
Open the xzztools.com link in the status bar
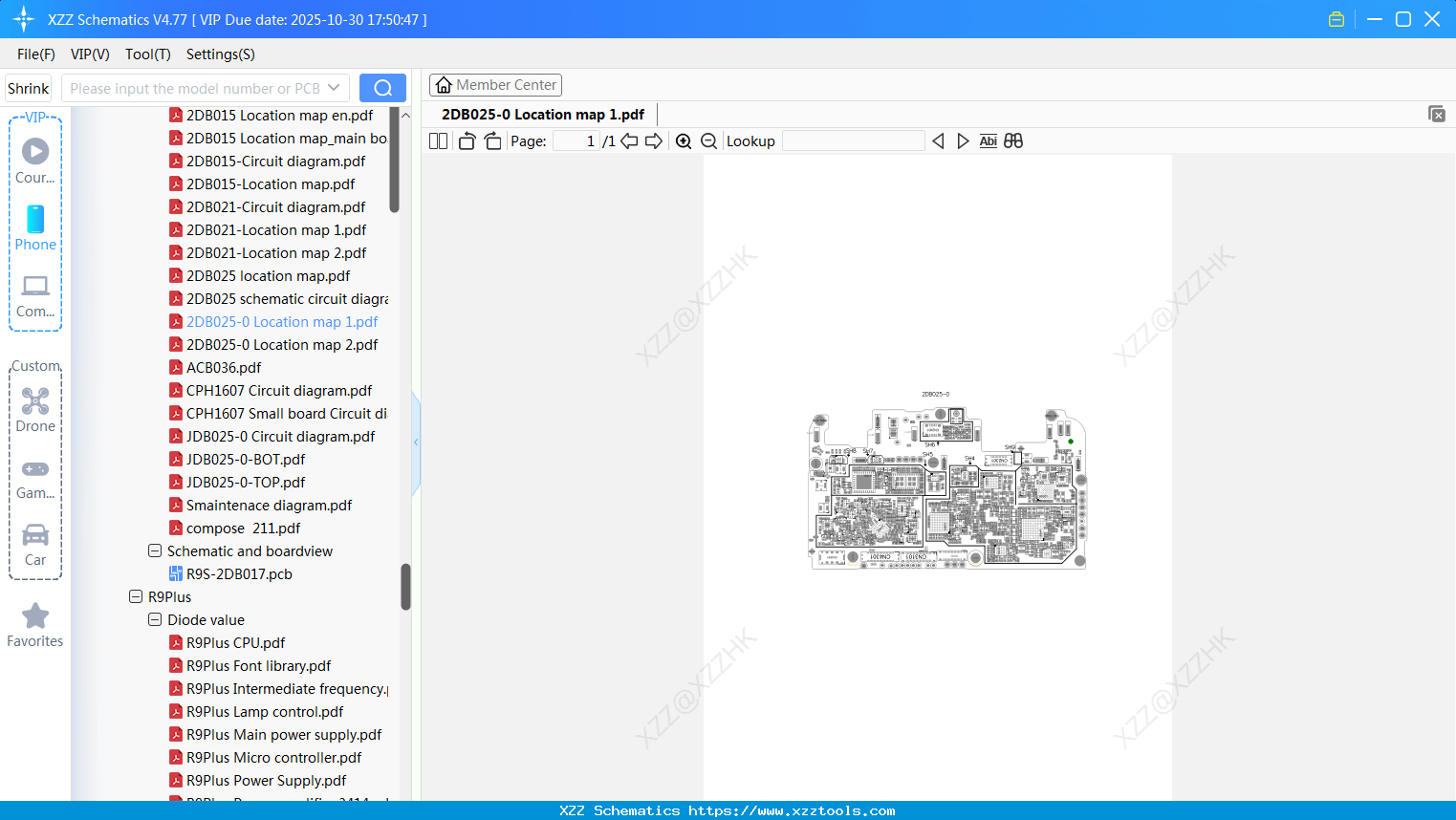coord(792,810)
